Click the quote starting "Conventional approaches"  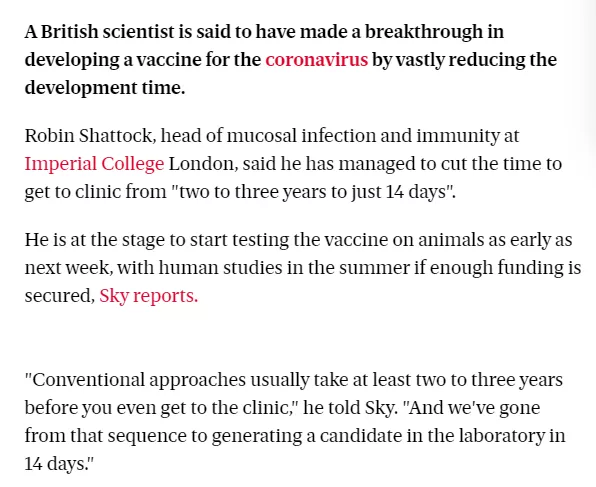click(x=295, y=422)
